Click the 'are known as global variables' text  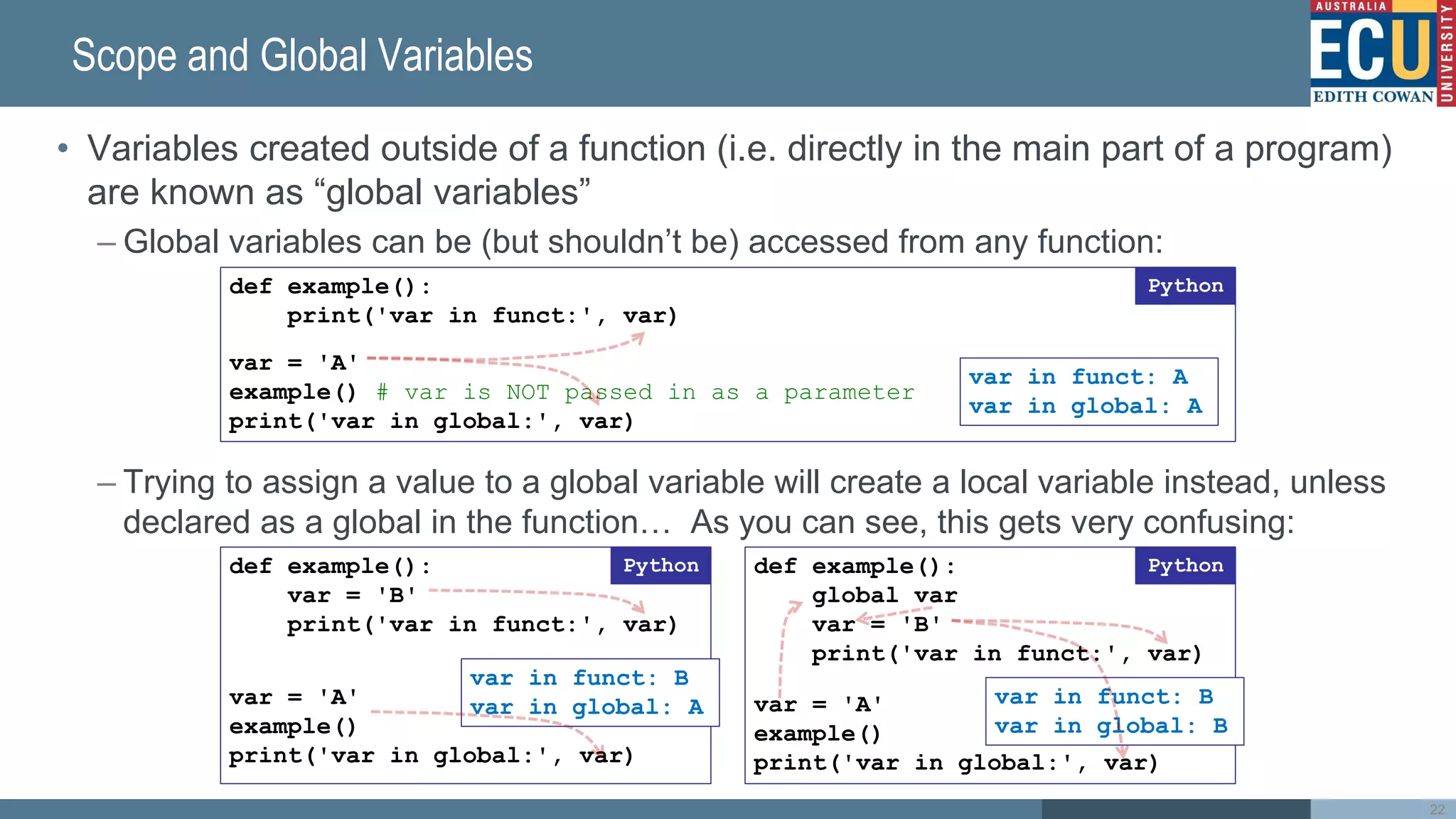click(338, 193)
